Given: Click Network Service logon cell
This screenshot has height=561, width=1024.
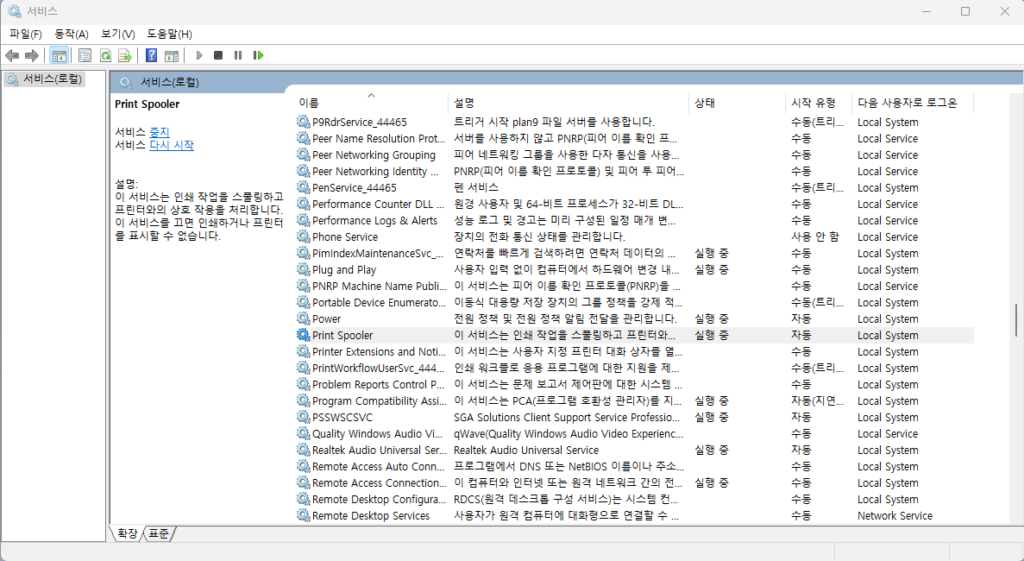Looking at the screenshot, I should 895,515.
